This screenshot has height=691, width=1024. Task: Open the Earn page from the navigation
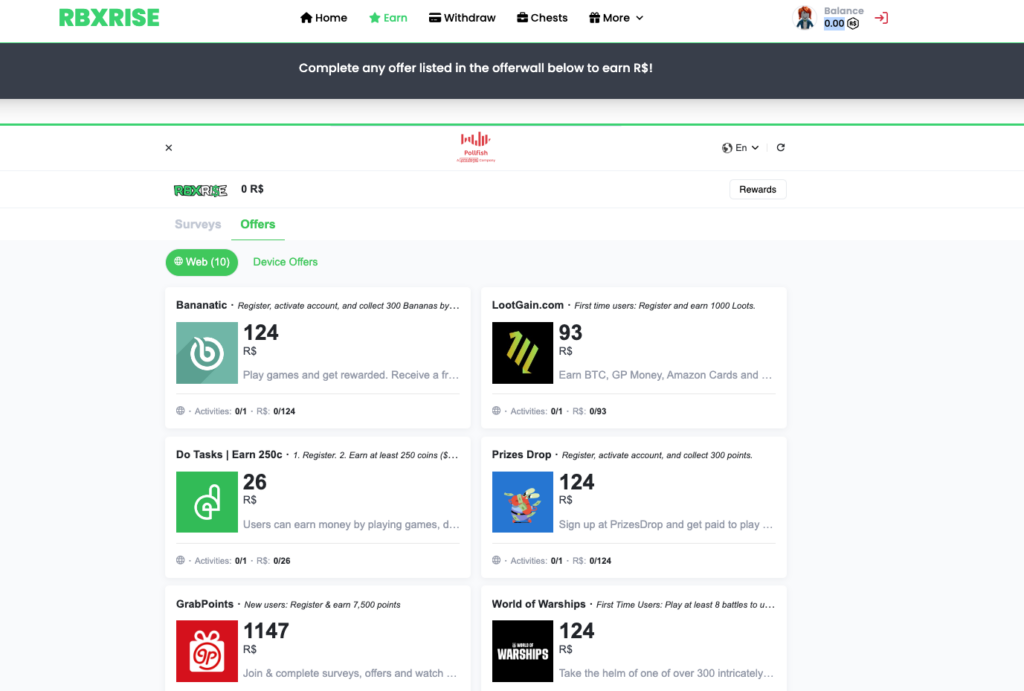[388, 18]
